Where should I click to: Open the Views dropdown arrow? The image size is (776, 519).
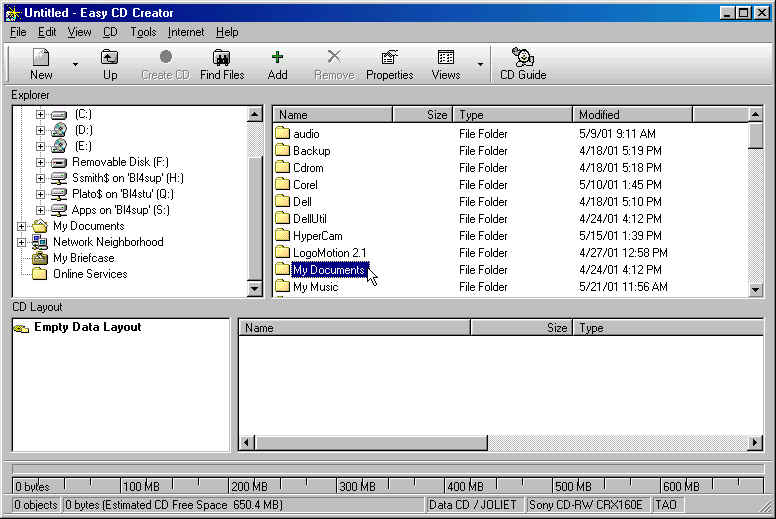480,64
